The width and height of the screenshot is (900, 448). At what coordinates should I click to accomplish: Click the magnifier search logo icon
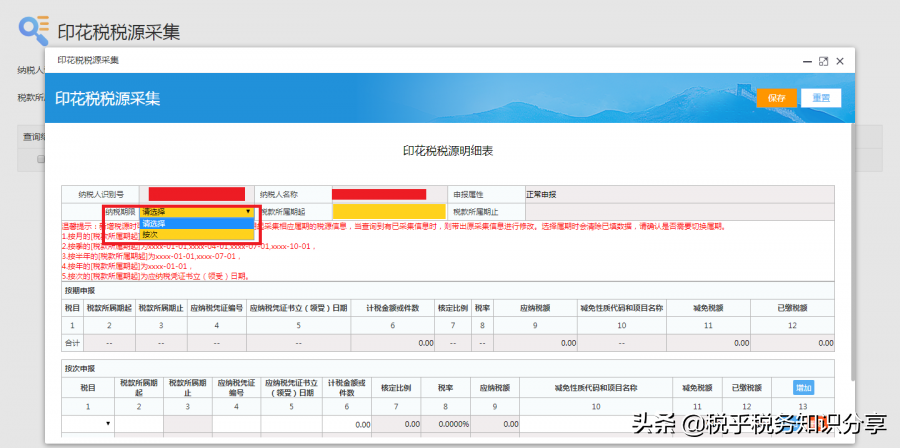point(34,30)
